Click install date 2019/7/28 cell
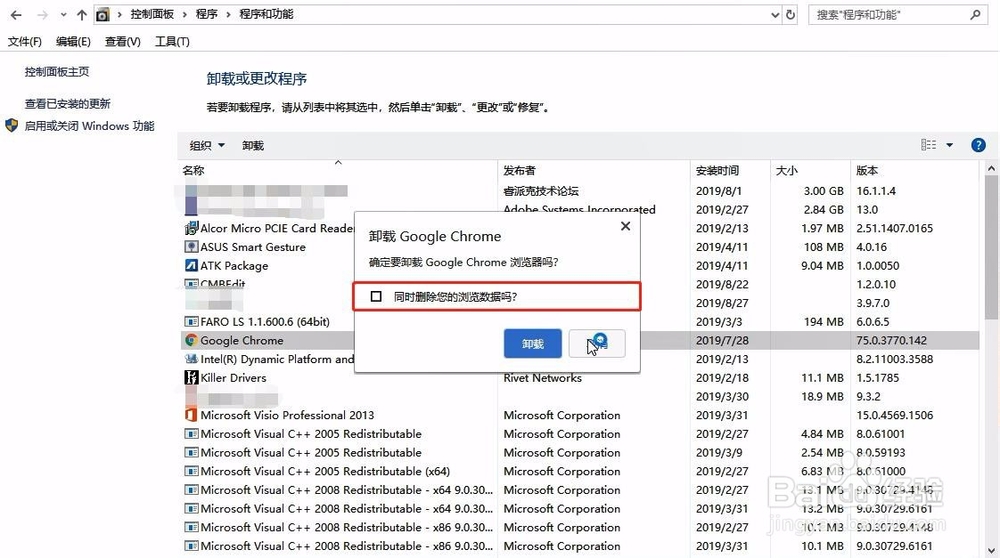The image size is (1000, 558). [x=722, y=341]
